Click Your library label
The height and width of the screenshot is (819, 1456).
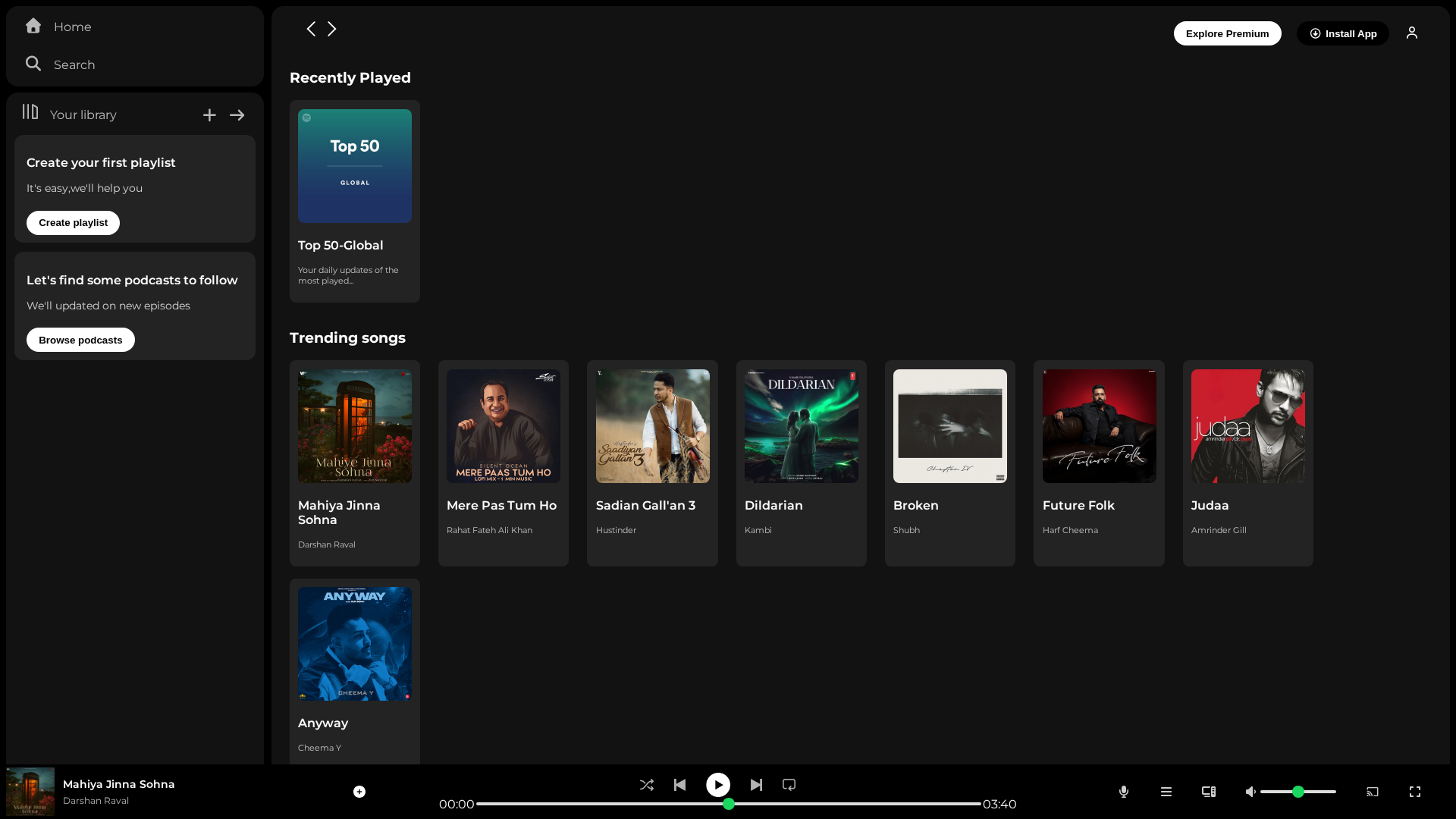[83, 115]
